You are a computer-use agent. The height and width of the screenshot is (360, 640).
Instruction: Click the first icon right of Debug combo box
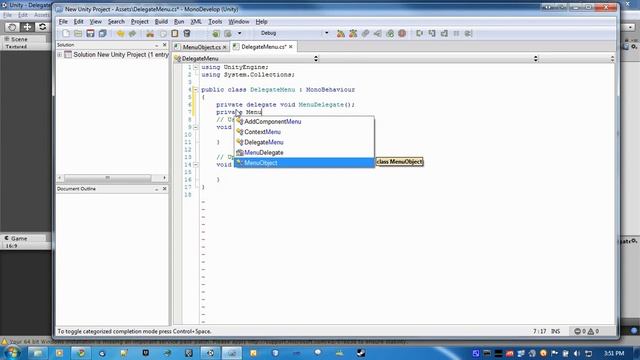(340, 33)
